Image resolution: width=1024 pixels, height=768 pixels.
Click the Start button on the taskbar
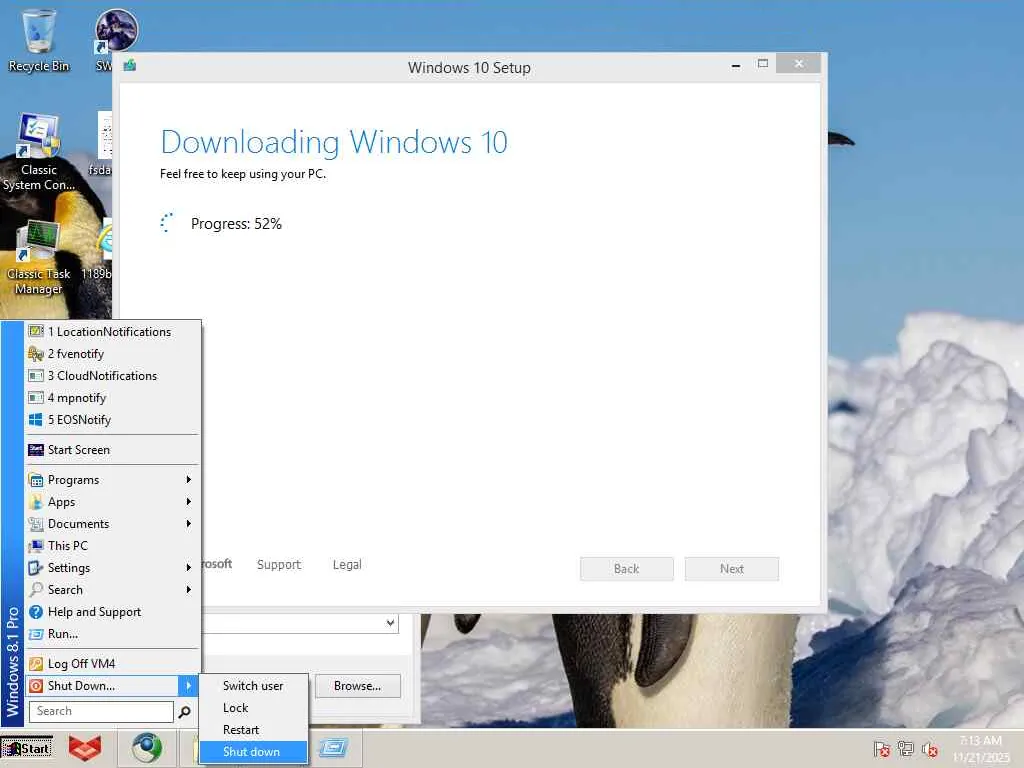point(27,748)
